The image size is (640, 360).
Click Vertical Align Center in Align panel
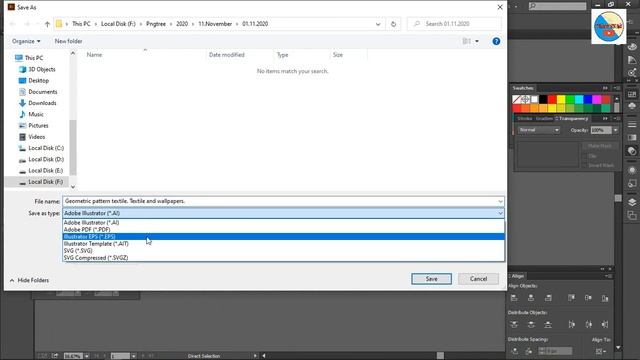click(x=588, y=298)
